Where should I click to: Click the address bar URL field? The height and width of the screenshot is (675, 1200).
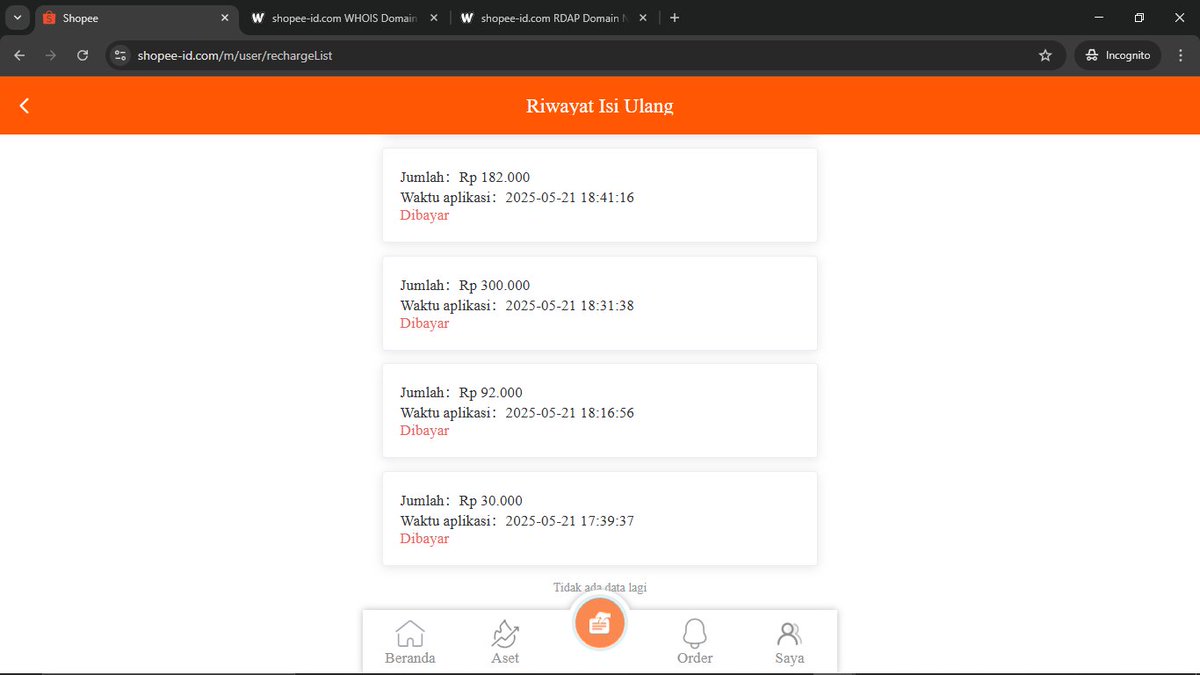[x=585, y=56]
